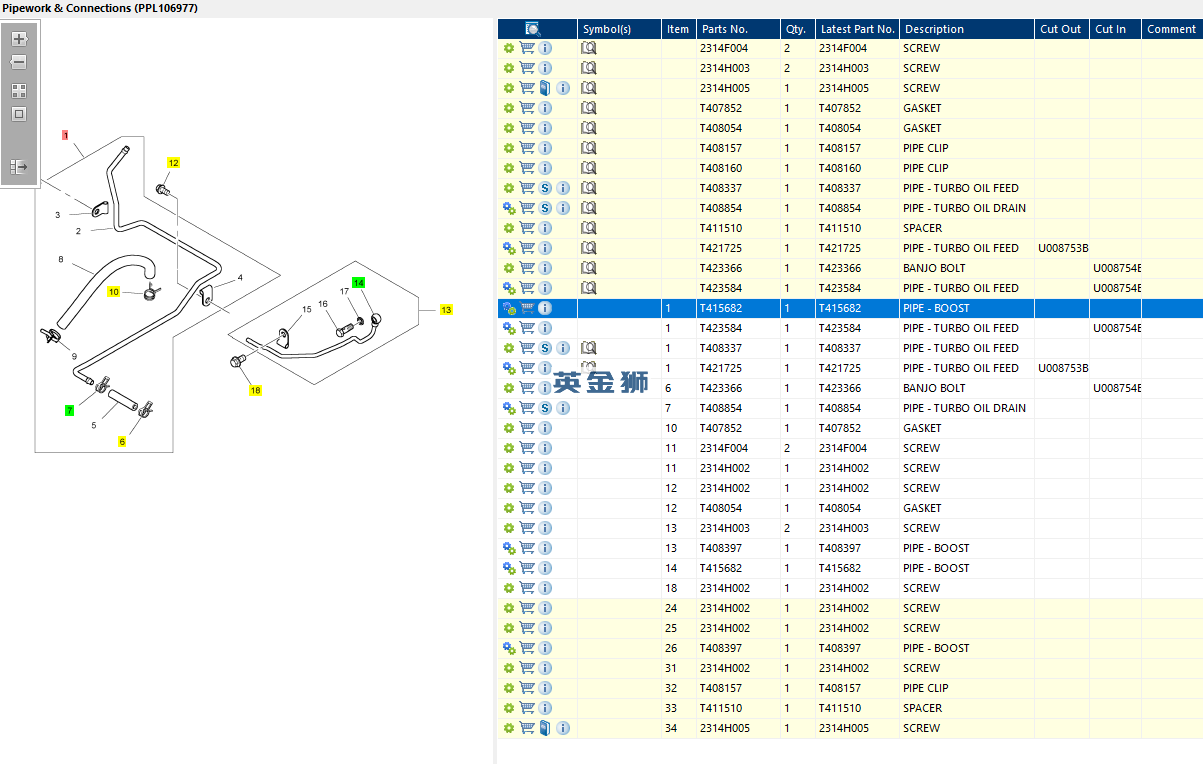
Task: Sort by the Parts No. column header
Action: pyautogui.click(x=737, y=29)
